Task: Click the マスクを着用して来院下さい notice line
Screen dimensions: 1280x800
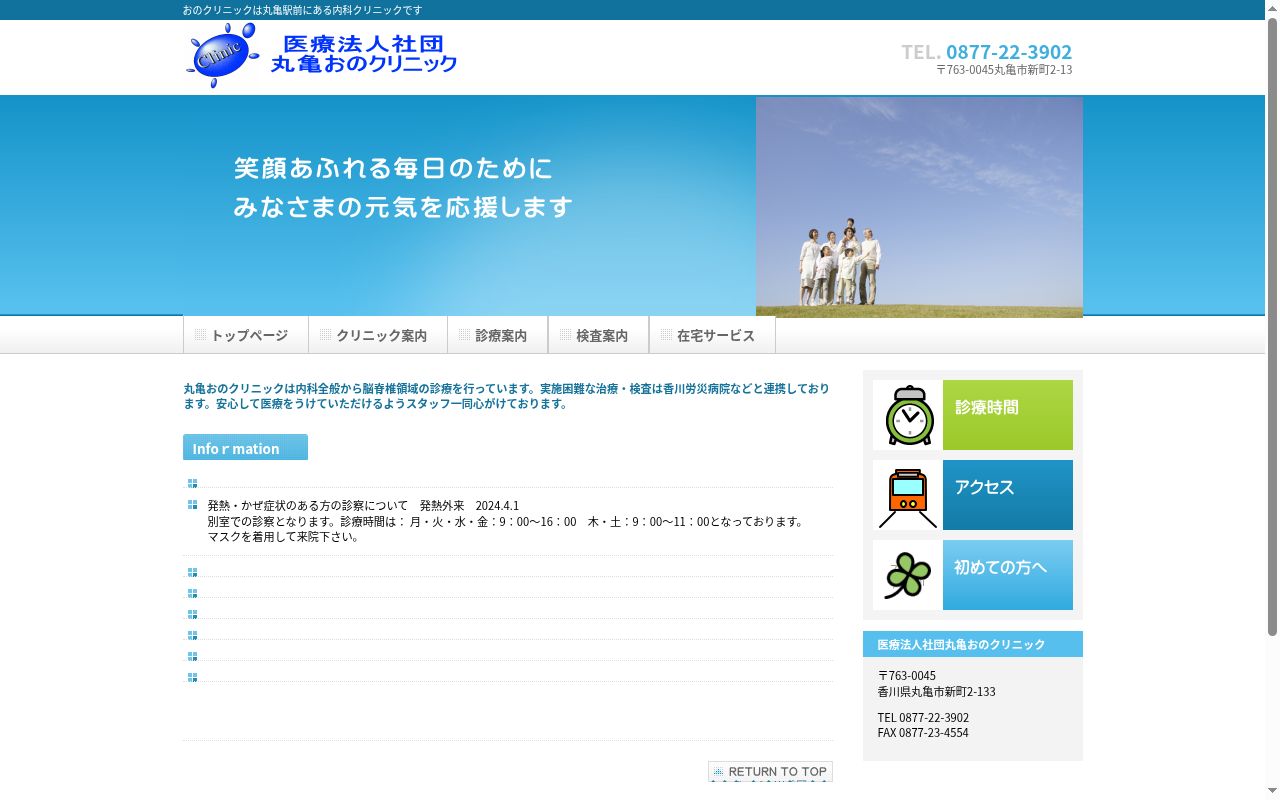Action: [284, 537]
